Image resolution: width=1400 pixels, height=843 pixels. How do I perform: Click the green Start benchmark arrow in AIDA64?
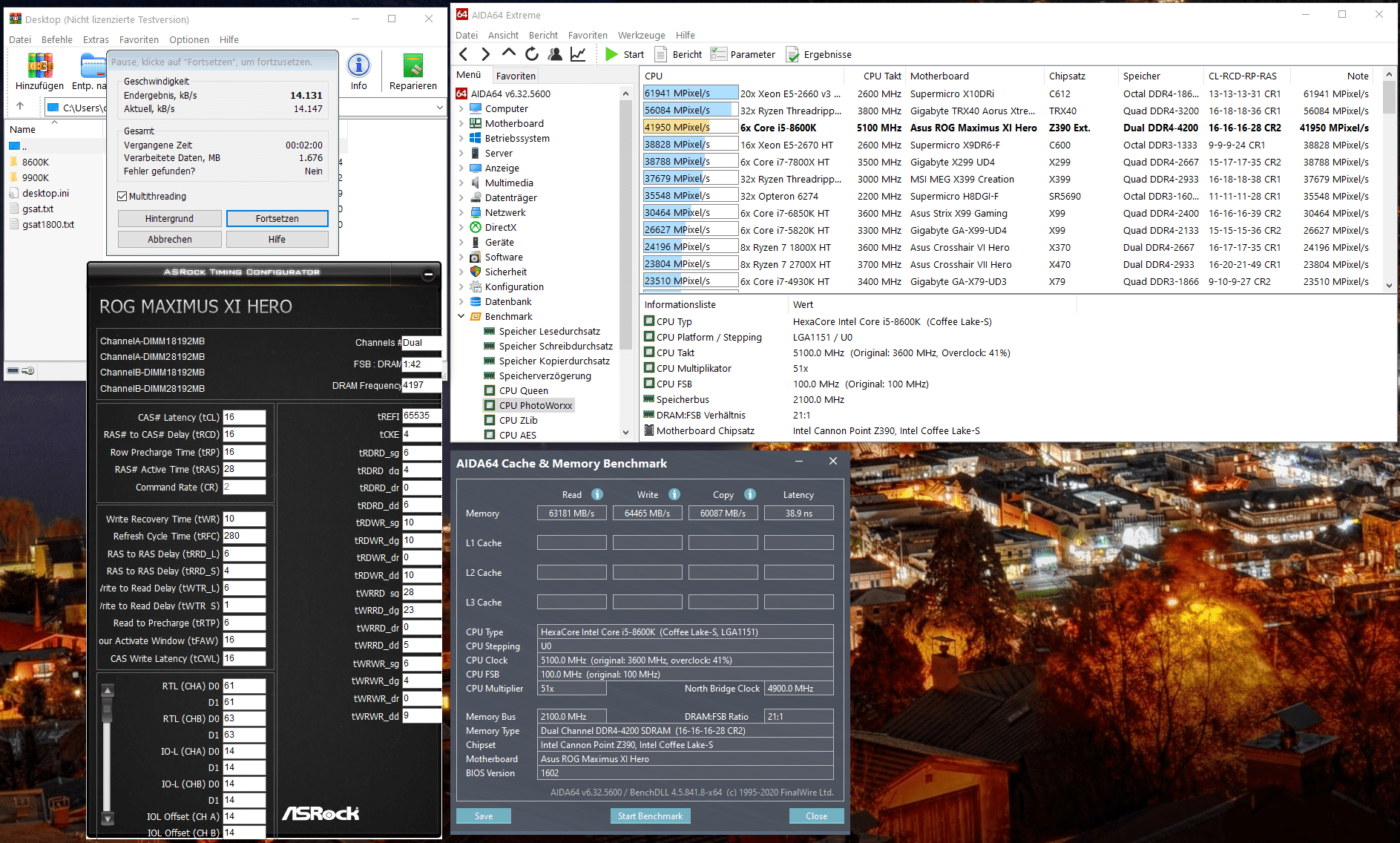[x=611, y=54]
